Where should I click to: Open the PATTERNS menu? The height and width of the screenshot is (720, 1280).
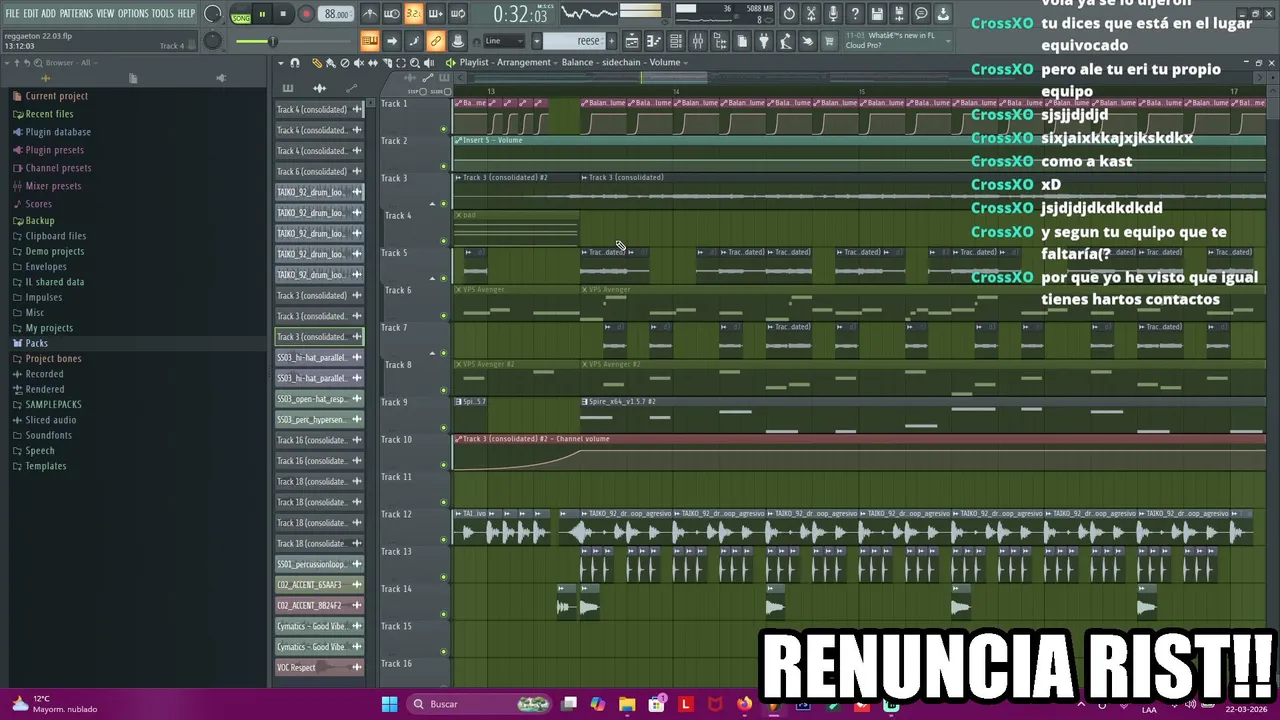[x=76, y=13]
